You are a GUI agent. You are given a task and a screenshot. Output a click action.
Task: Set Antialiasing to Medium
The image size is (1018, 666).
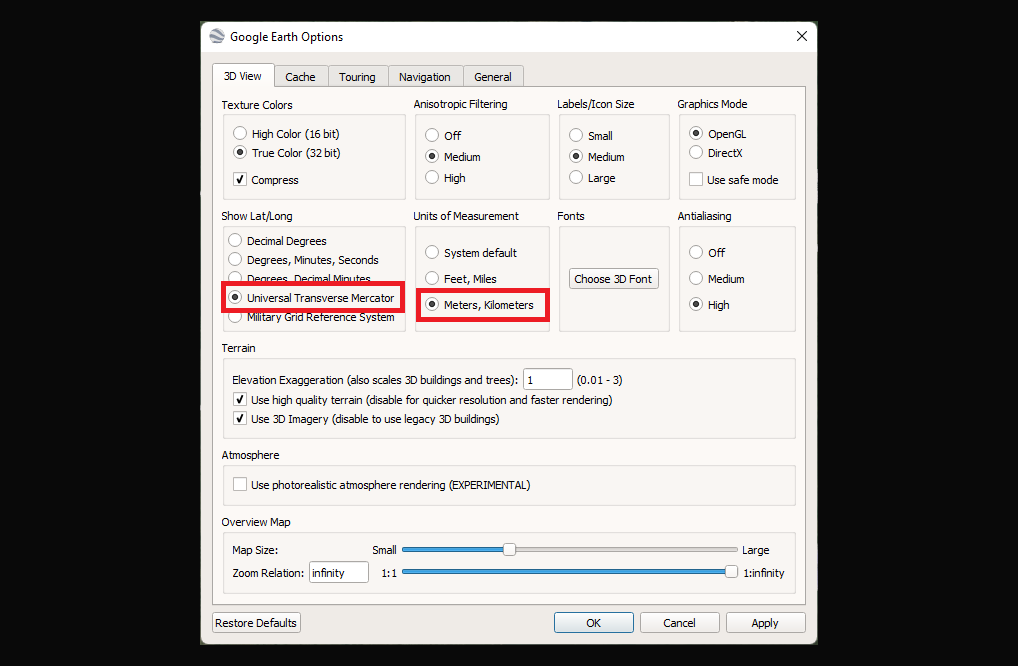(x=696, y=278)
